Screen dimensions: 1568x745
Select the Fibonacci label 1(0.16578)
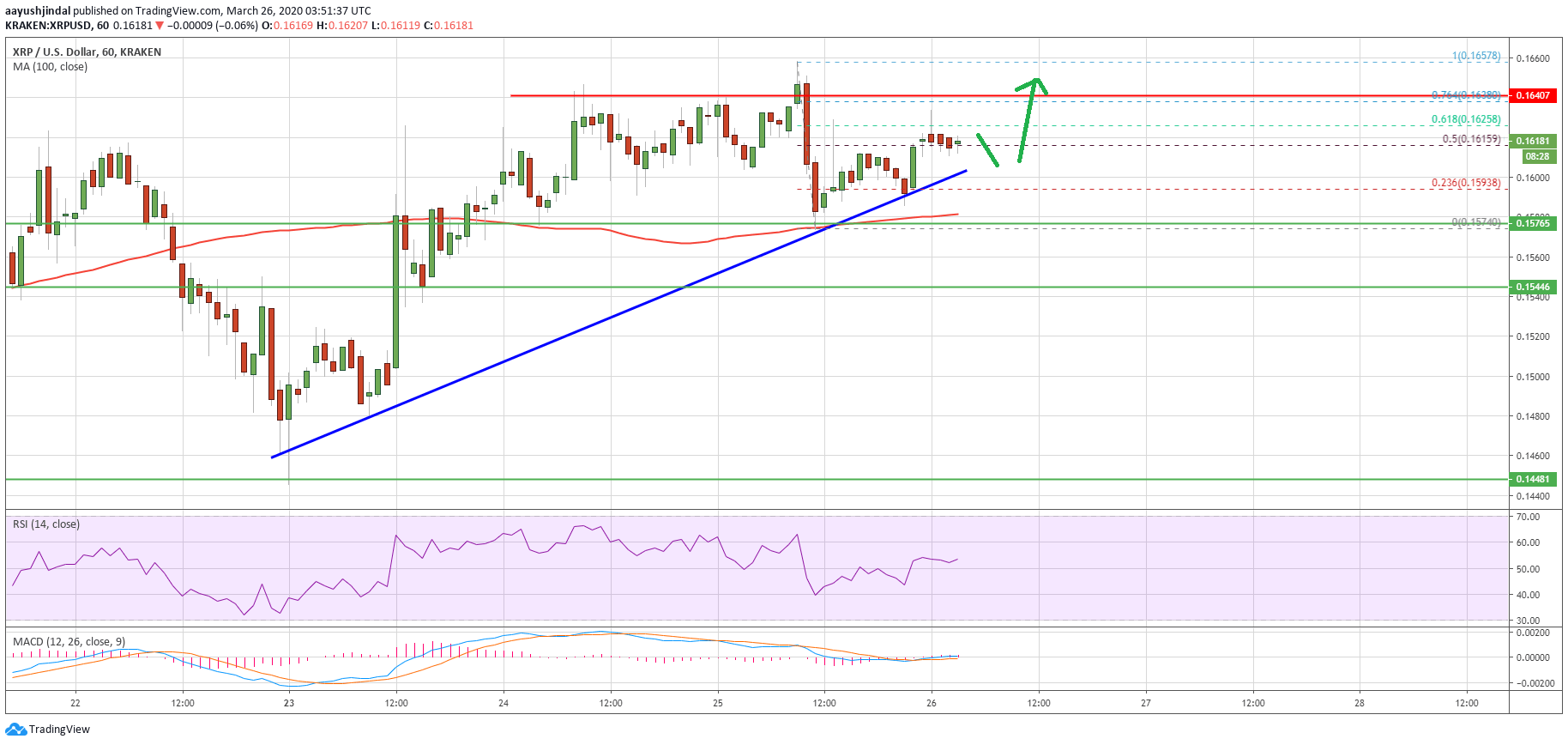1476,56
